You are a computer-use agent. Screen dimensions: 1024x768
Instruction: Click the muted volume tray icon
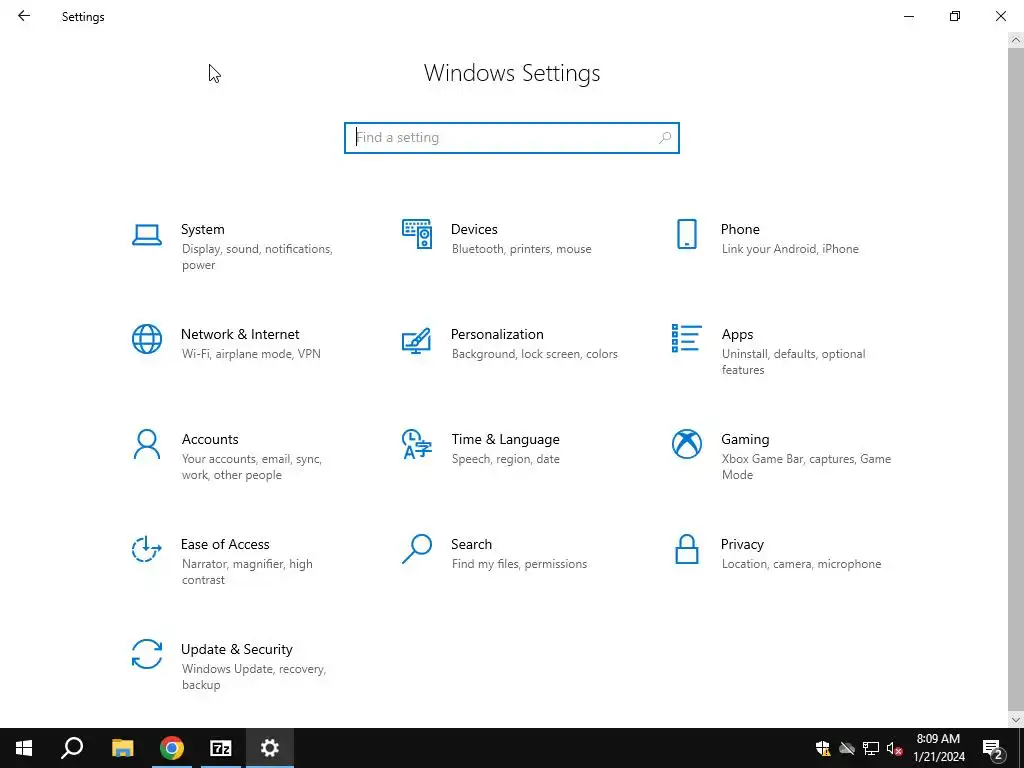click(895, 748)
